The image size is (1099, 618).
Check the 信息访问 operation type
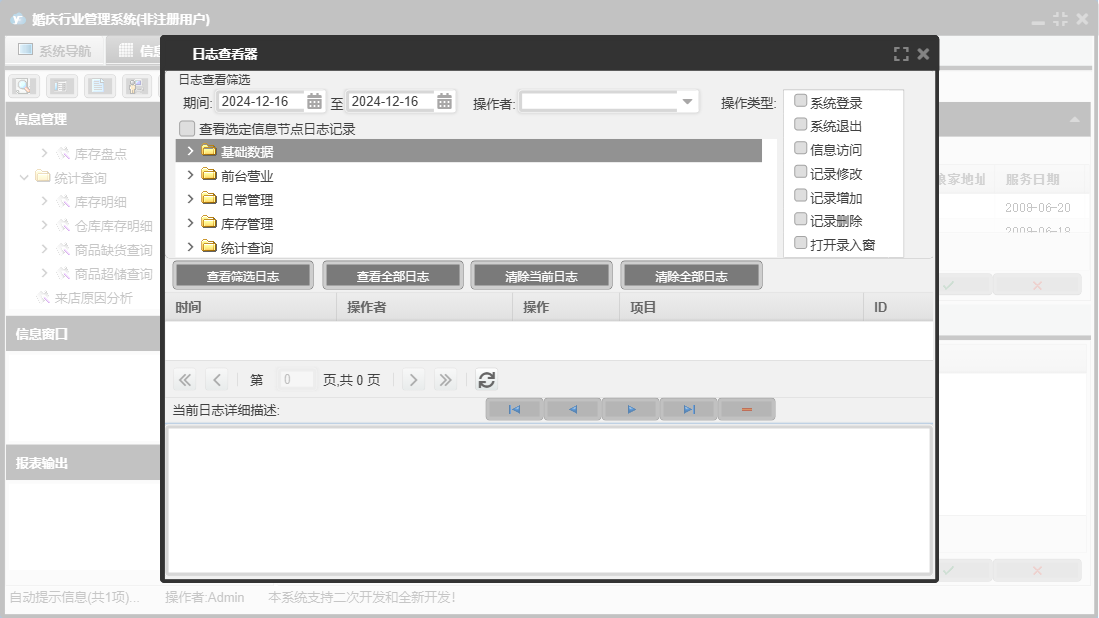pyautogui.click(x=800, y=149)
